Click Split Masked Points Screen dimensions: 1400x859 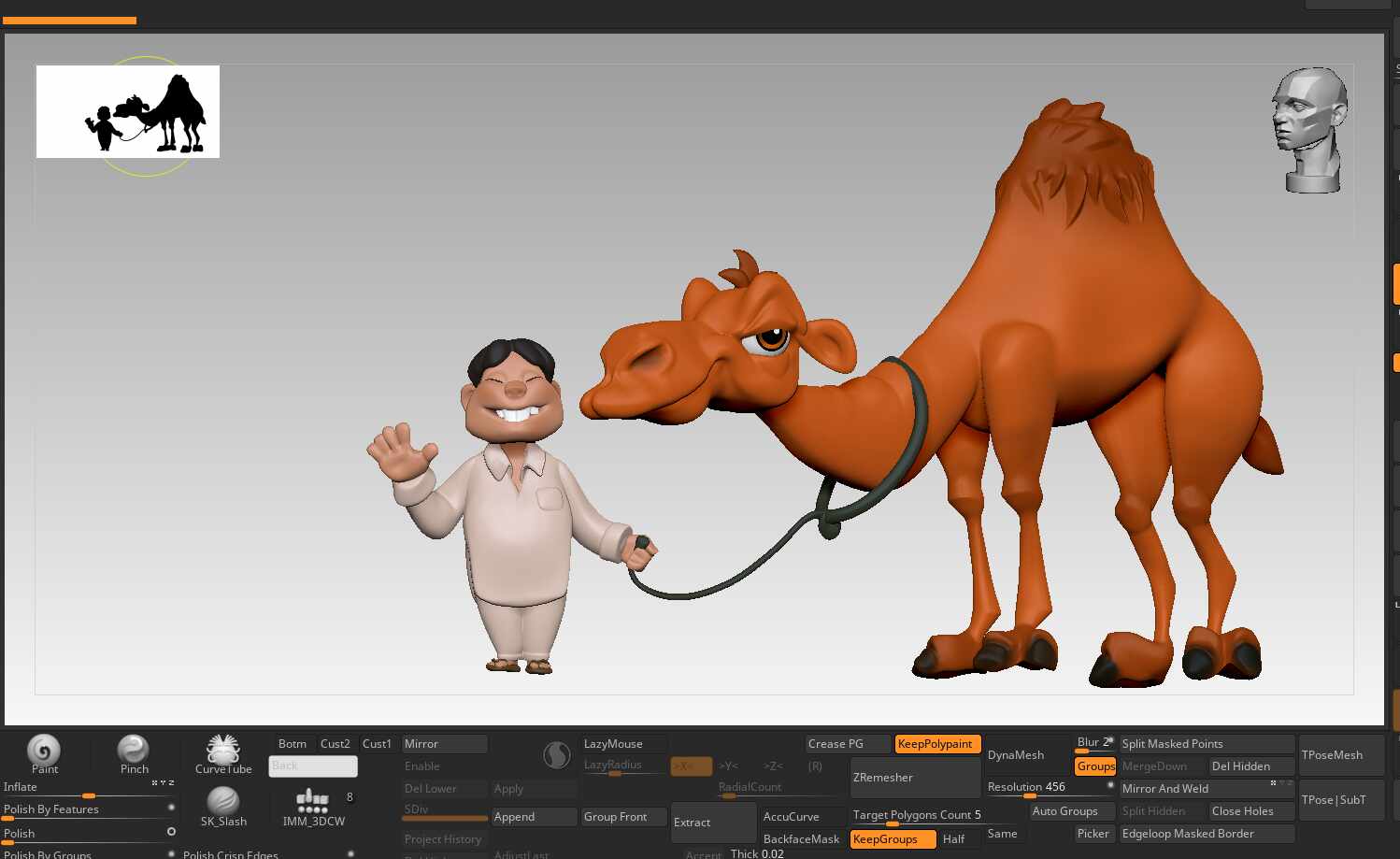coord(1207,744)
